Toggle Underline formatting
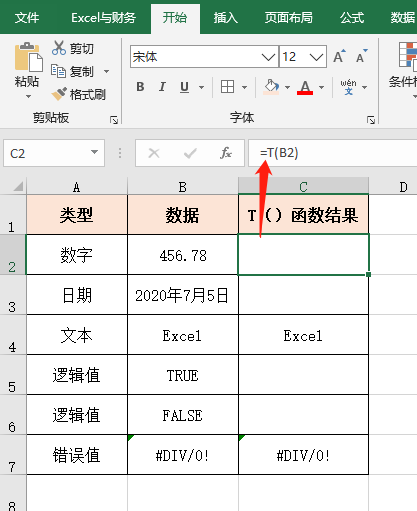Viewport: 417px width, 511px height. 184,87
